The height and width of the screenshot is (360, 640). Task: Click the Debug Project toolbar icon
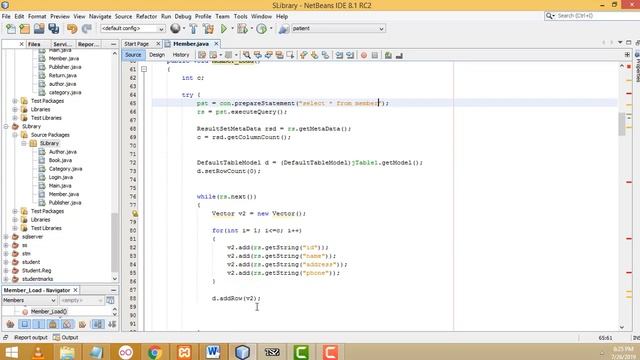point(242,29)
